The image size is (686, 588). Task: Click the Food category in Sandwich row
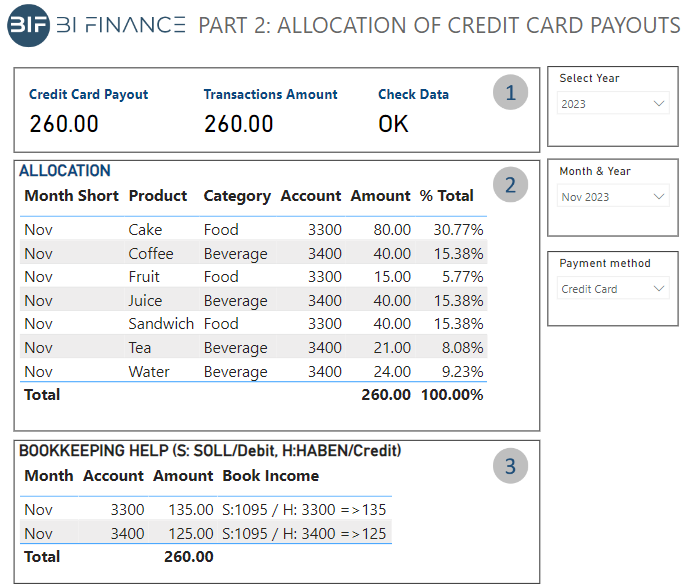point(221,324)
